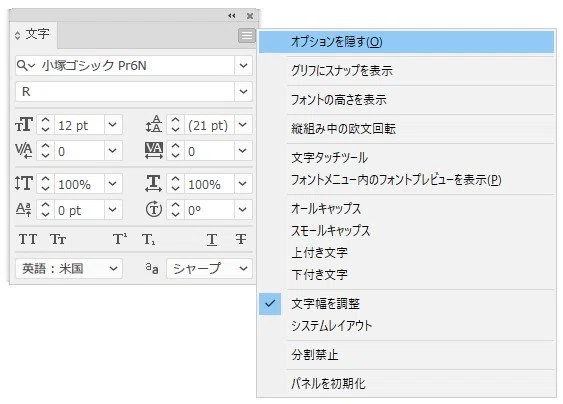Close the 文字 panel
This screenshot has height=404, width=563.
tap(250, 16)
